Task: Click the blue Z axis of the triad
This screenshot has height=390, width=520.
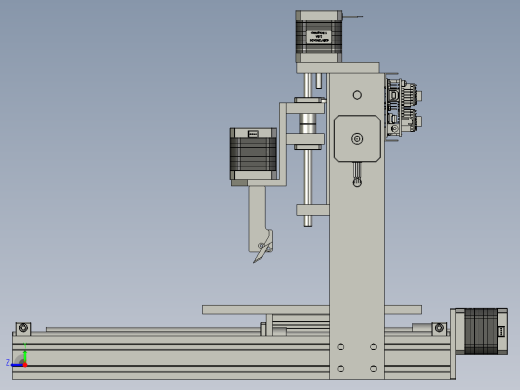Action: [x=17, y=365]
